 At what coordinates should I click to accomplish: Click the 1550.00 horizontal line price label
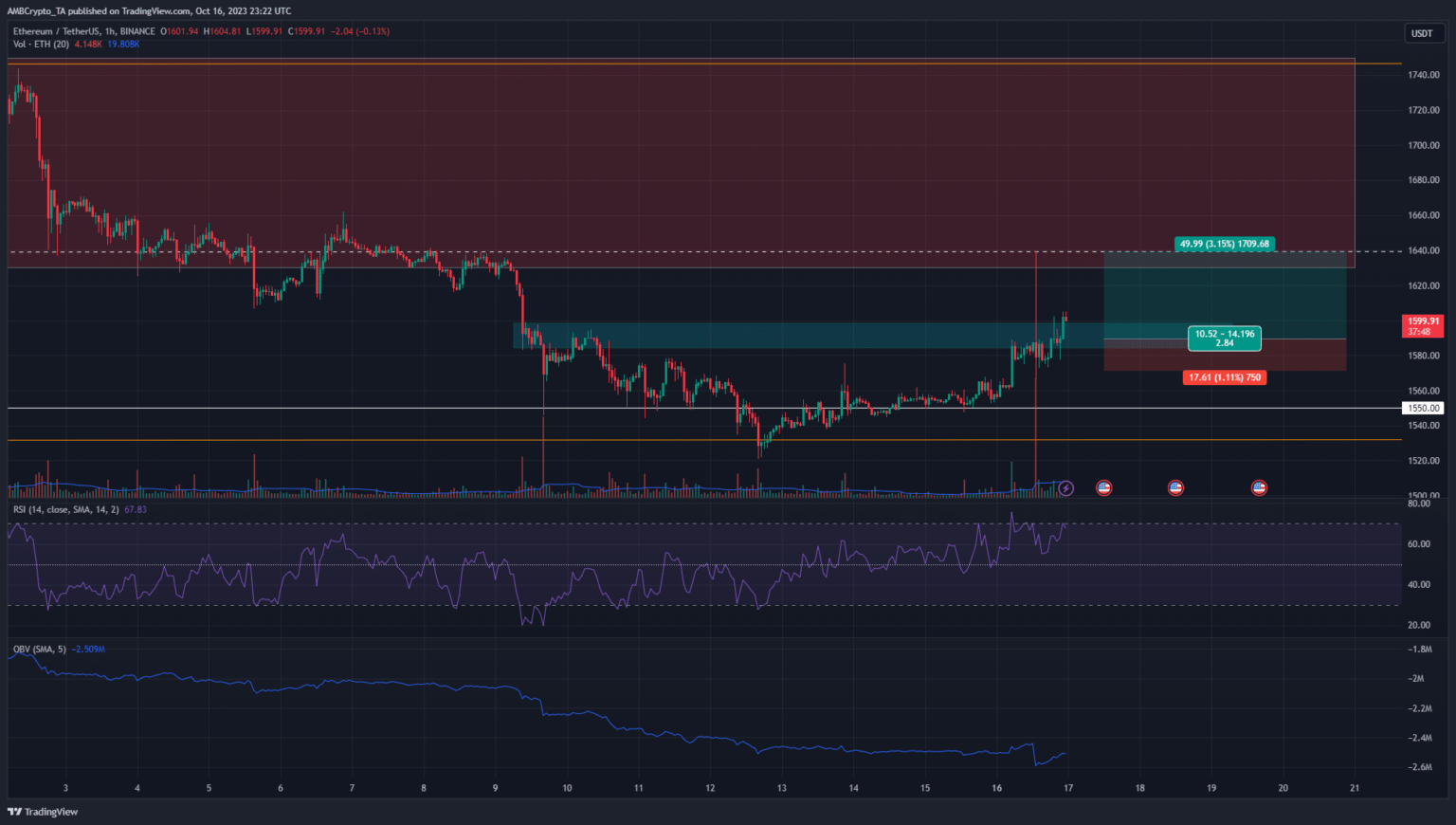click(x=1422, y=408)
